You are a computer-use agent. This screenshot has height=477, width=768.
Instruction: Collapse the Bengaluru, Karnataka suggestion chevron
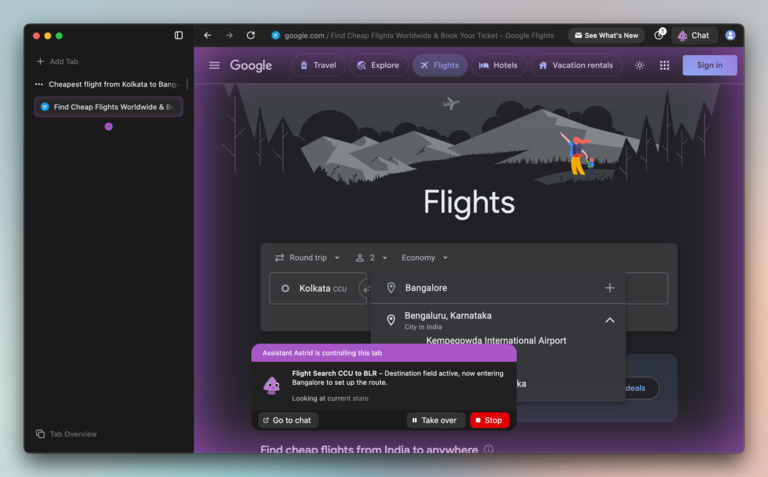609,320
